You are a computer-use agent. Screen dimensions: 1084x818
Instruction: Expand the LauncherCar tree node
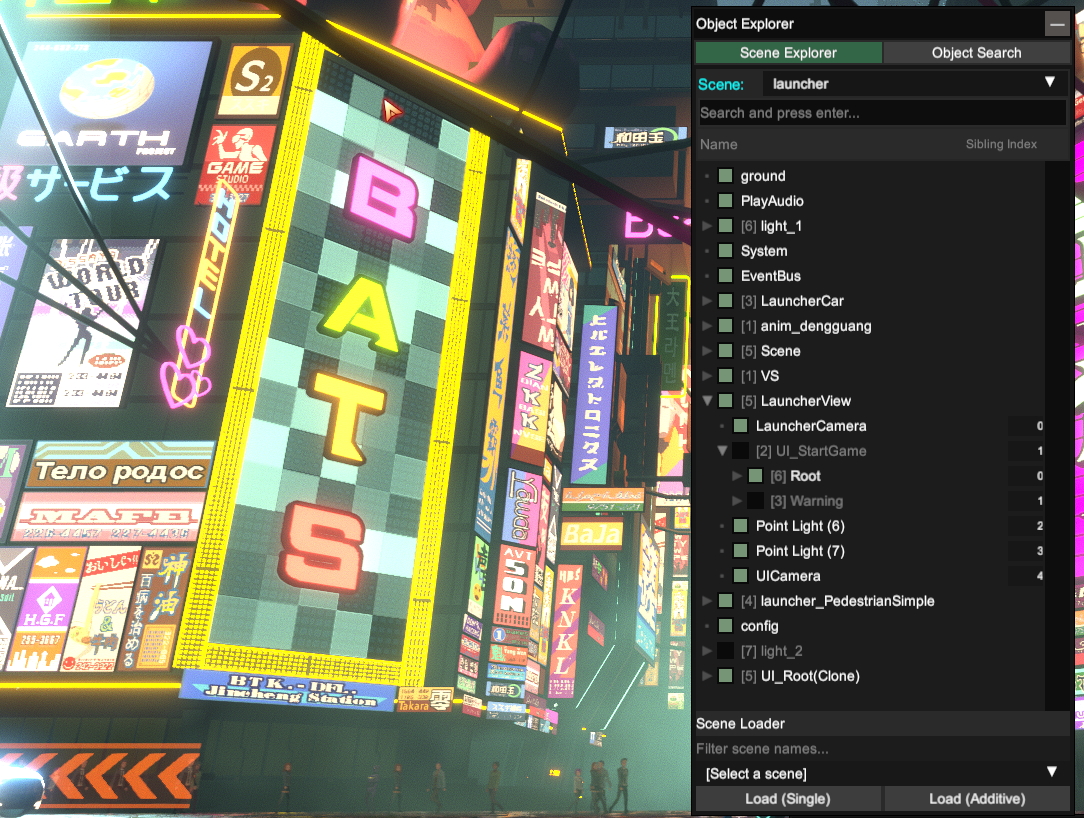[707, 301]
